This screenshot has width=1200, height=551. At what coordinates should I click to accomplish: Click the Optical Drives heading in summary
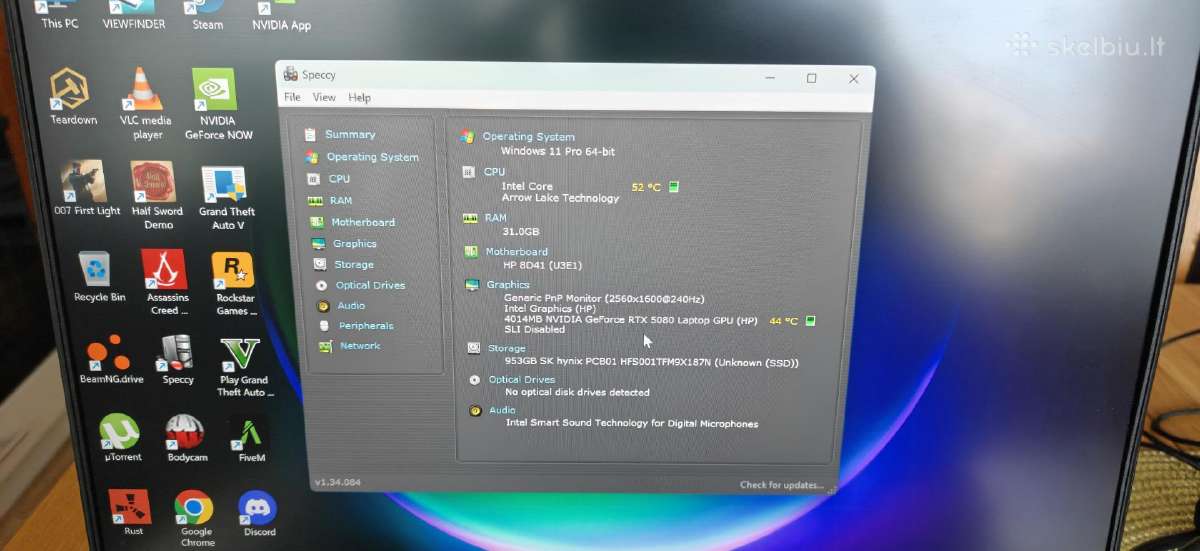[x=522, y=380]
